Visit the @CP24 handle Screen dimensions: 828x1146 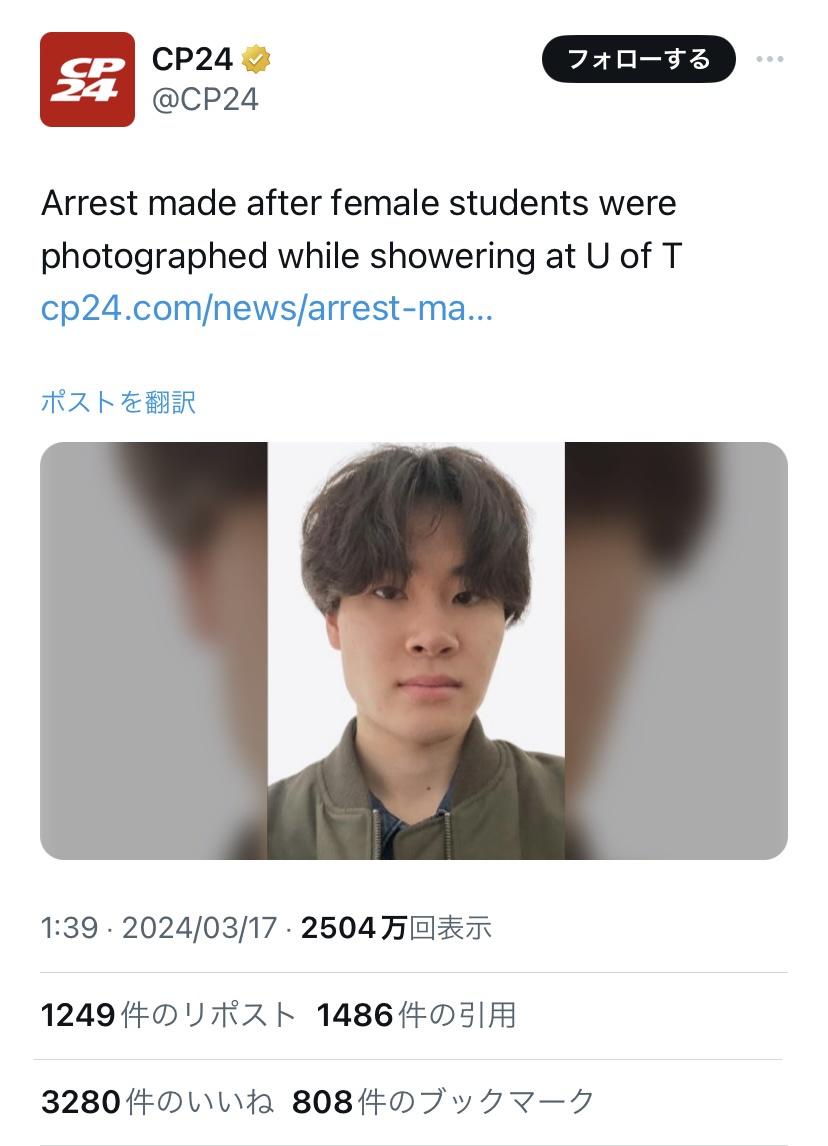(205, 99)
